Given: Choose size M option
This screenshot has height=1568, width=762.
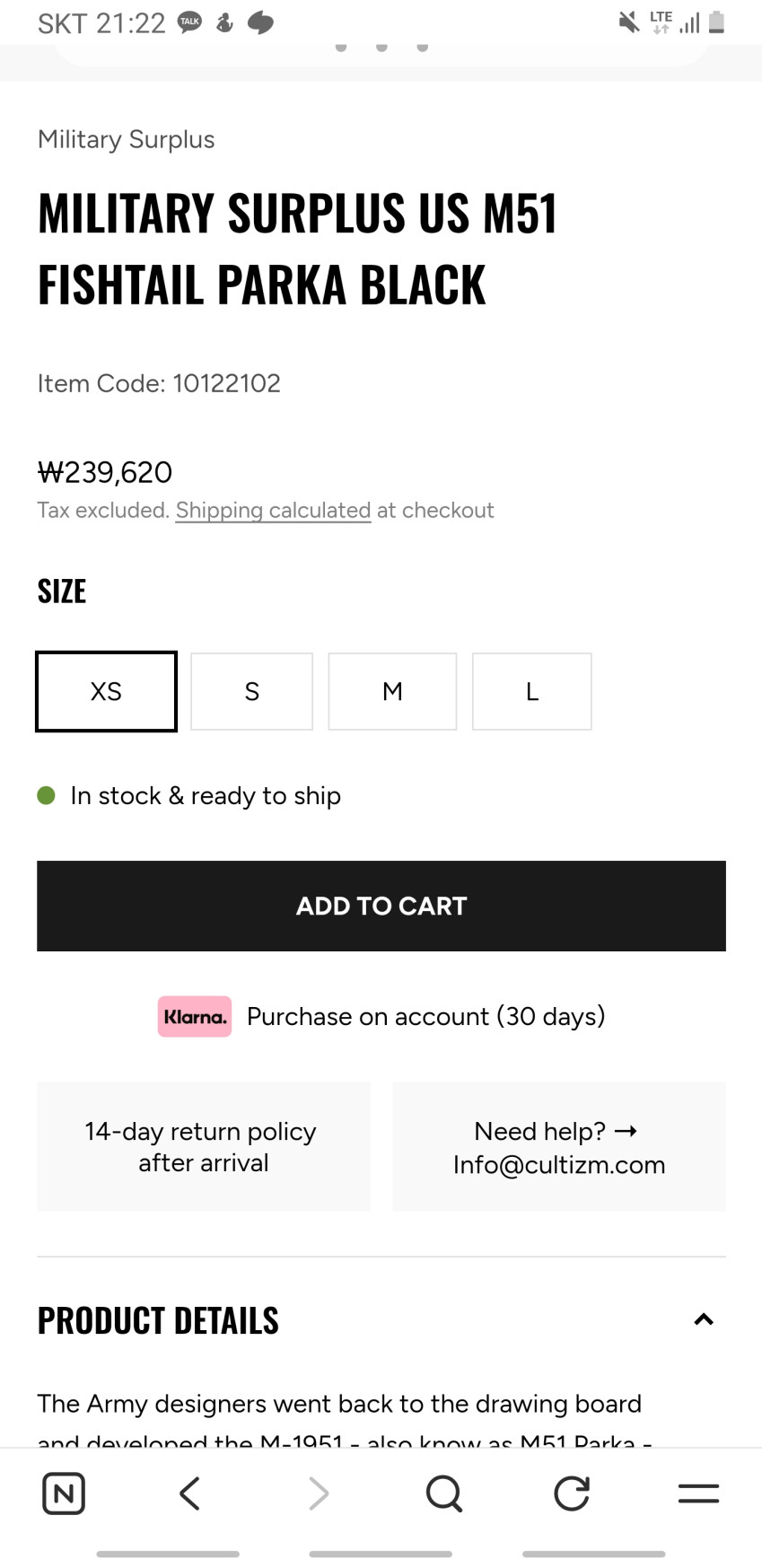Looking at the screenshot, I should 392,691.
